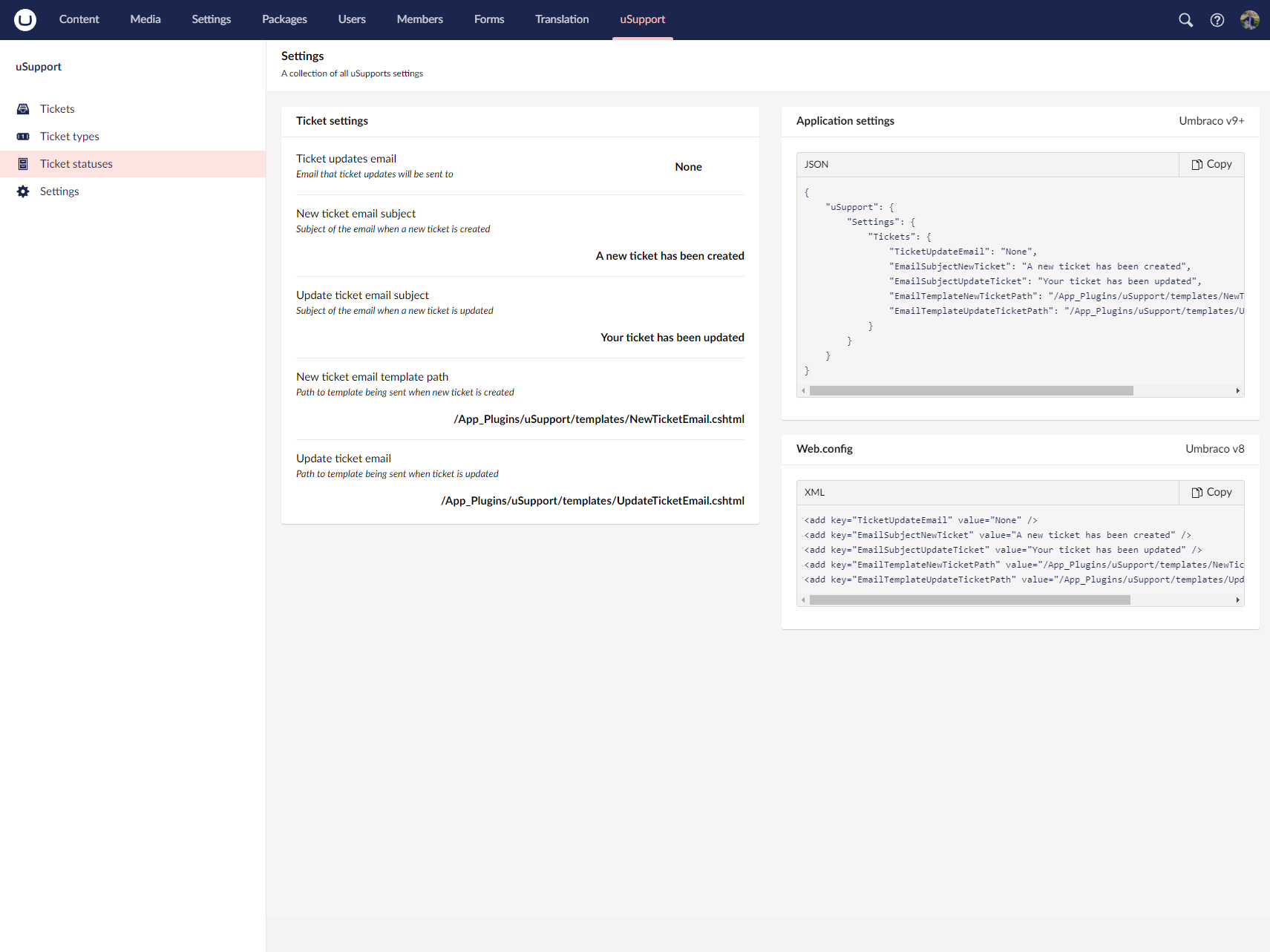1270x952 pixels.
Task: Click the JSON line with "TicketUpdateEmail"
Action: point(963,252)
